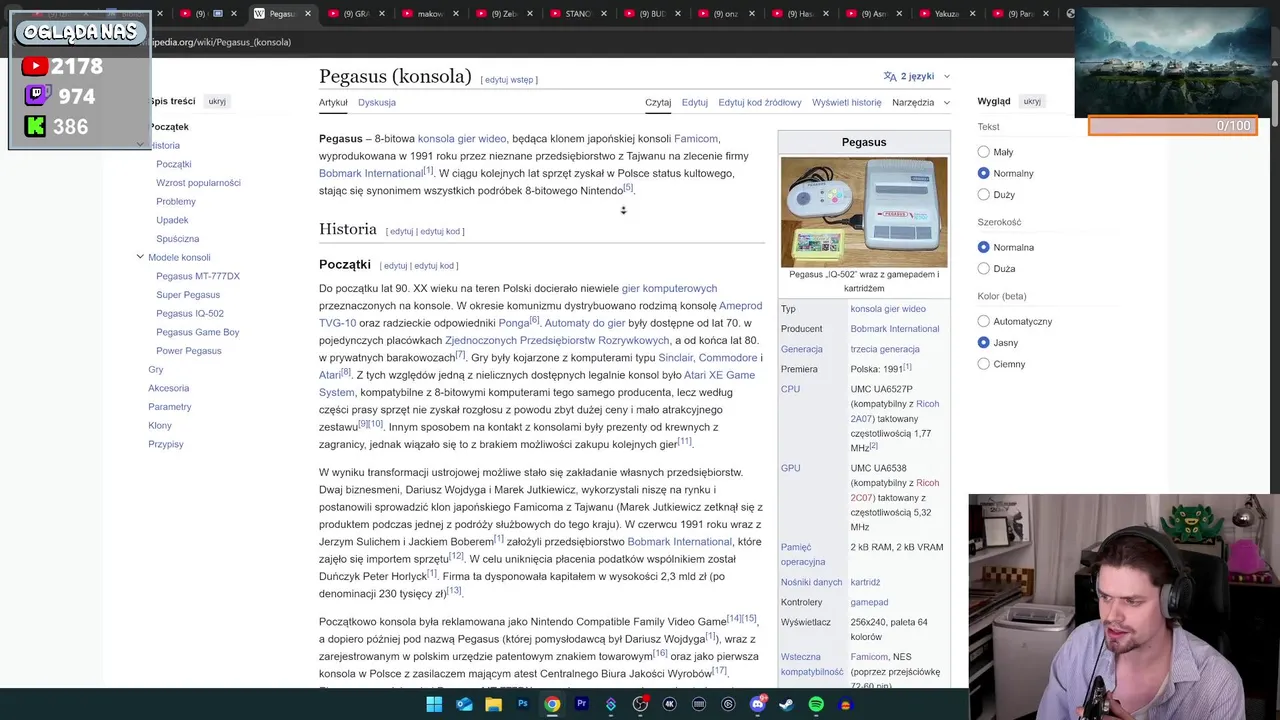Screen dimensions: 1280x720
Task: Open Wyświetl historię tab
Action: (847, 102)
